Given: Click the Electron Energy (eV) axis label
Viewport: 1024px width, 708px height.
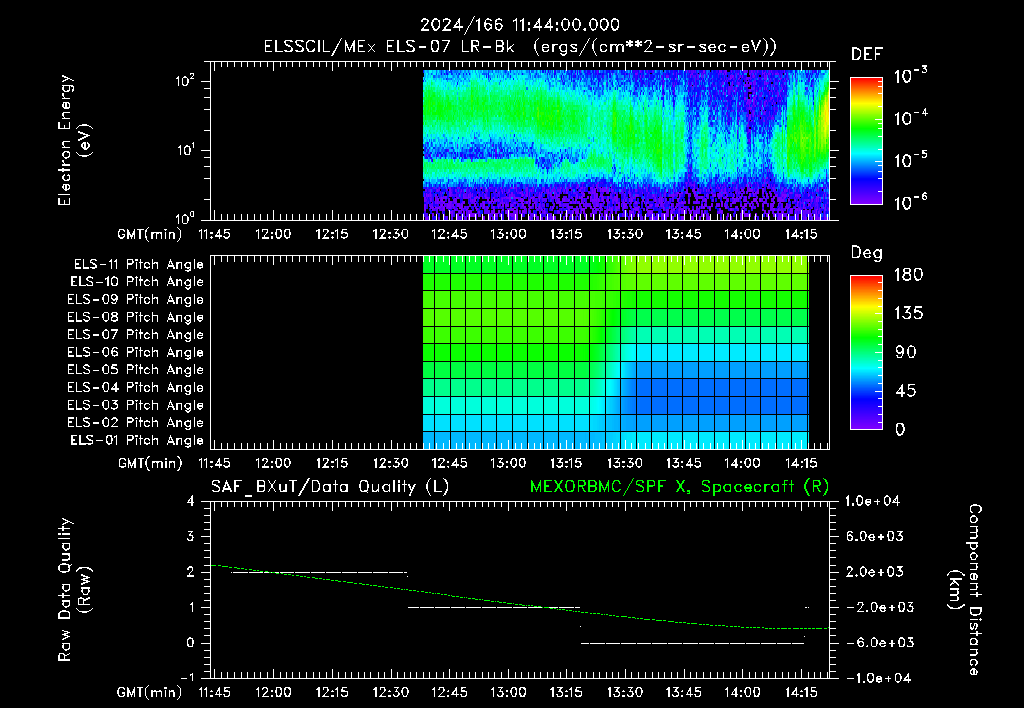Looking at the screenshot, I should point(74,140).
